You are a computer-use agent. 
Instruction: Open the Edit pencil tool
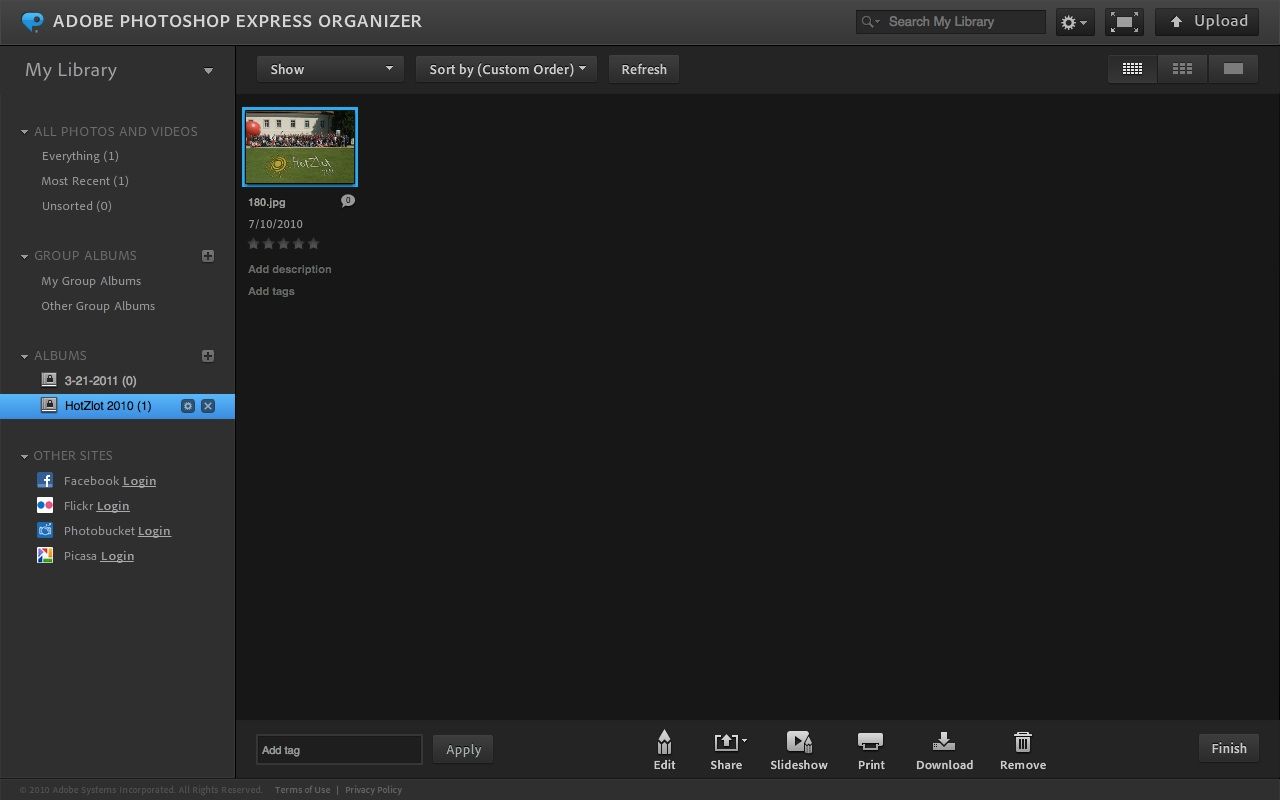point(664,750)
